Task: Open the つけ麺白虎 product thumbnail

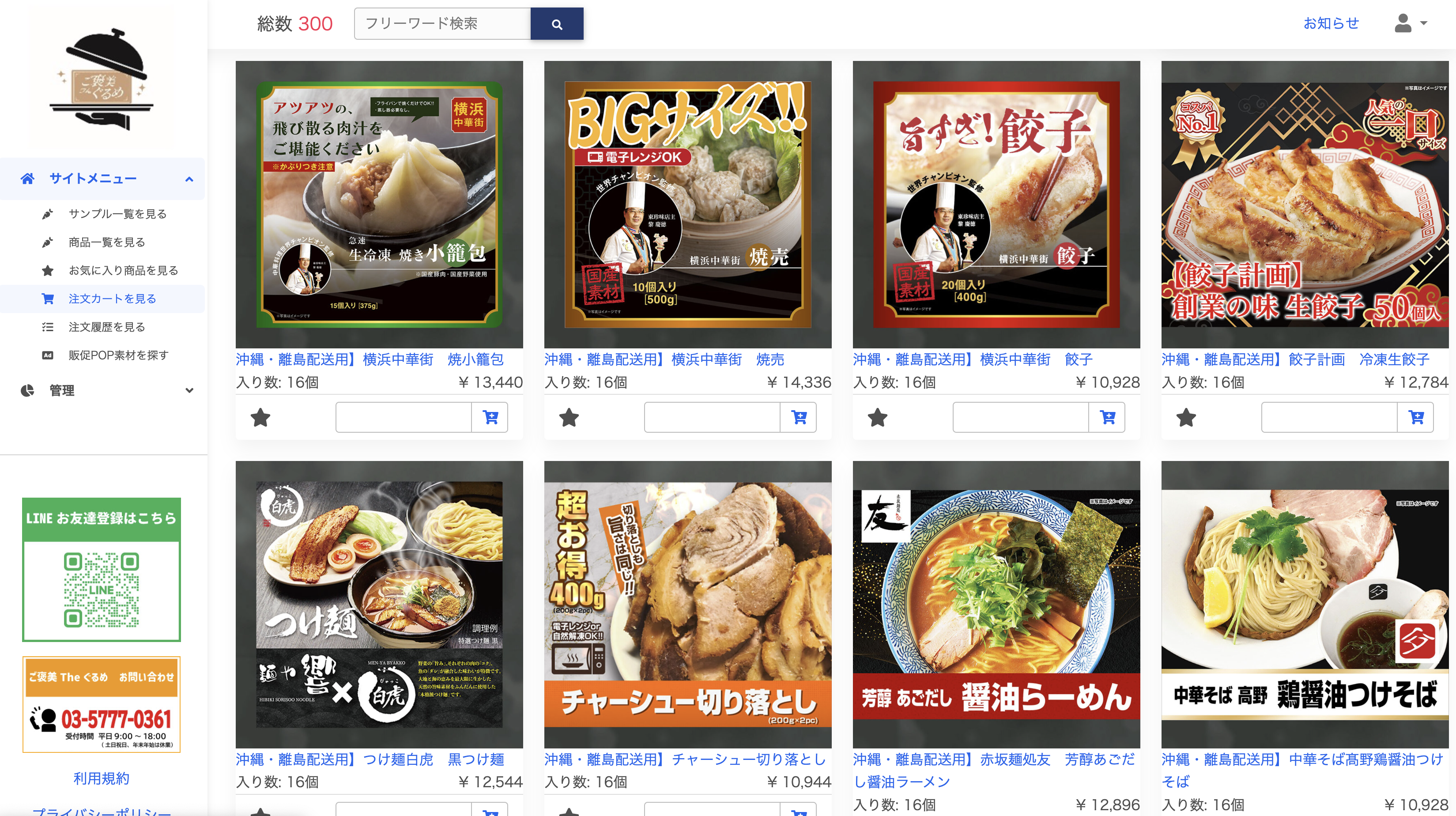Action: (379, 604)
